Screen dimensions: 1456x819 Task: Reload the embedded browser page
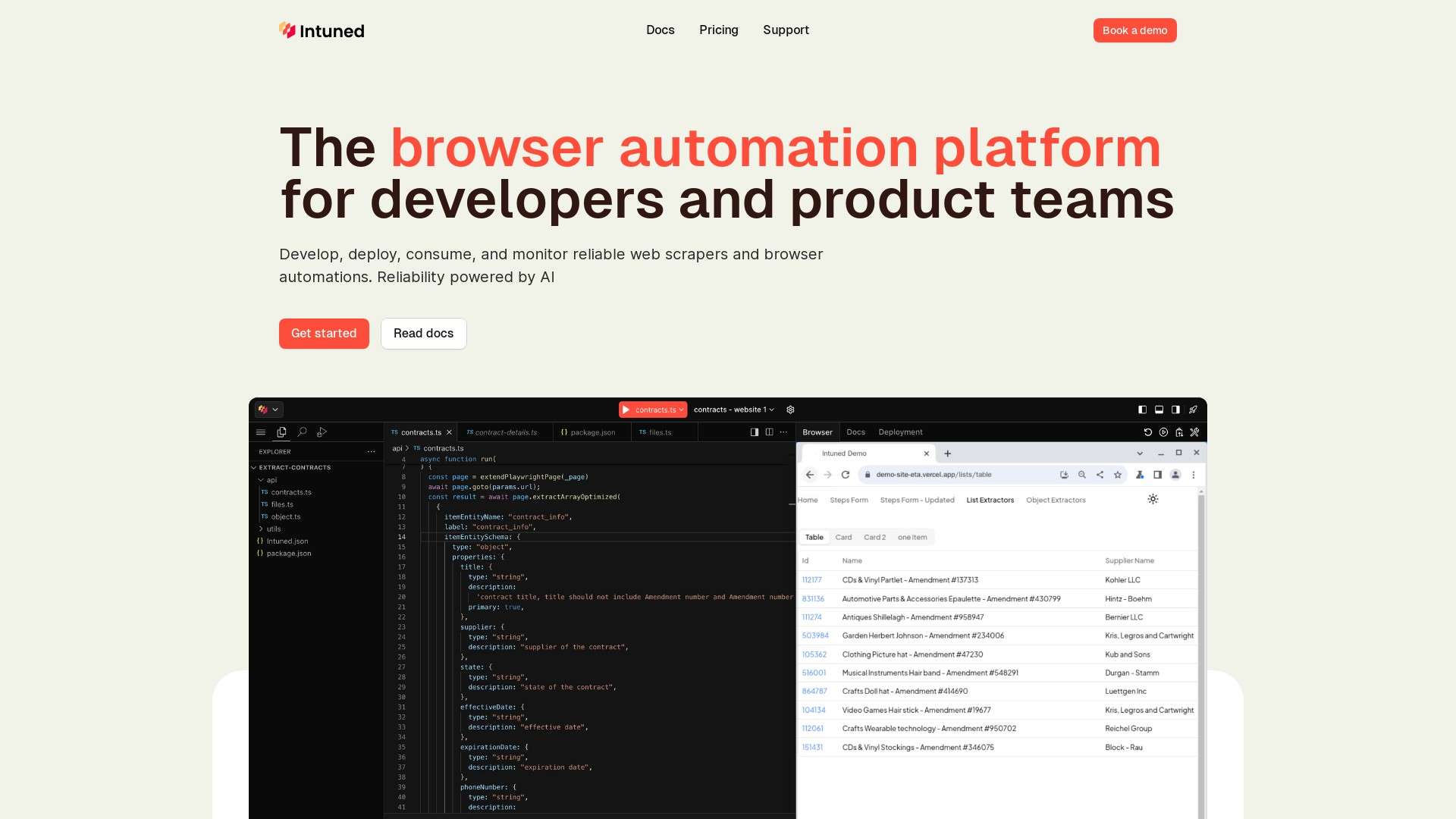pyautogui.click(x=846, y=475)
